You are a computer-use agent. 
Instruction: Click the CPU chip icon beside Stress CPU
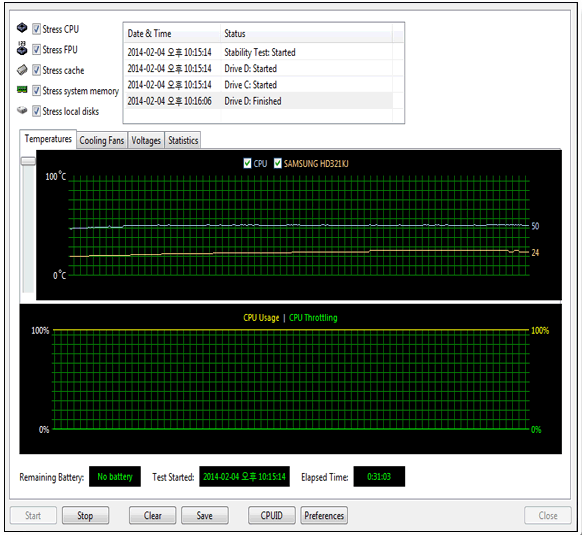coord(22,27)
